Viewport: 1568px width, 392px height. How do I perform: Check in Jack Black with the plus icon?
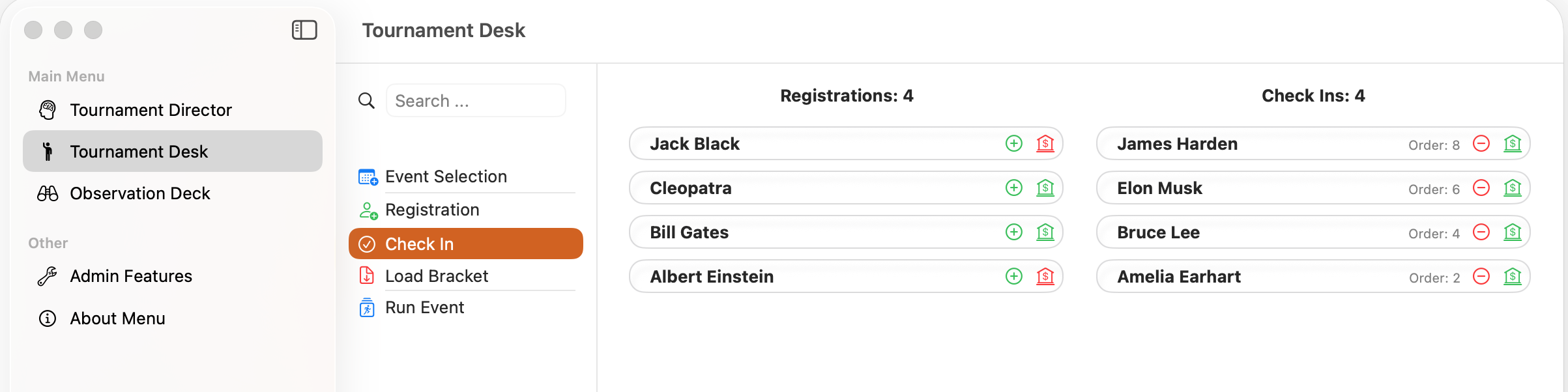click(1013, 143)
